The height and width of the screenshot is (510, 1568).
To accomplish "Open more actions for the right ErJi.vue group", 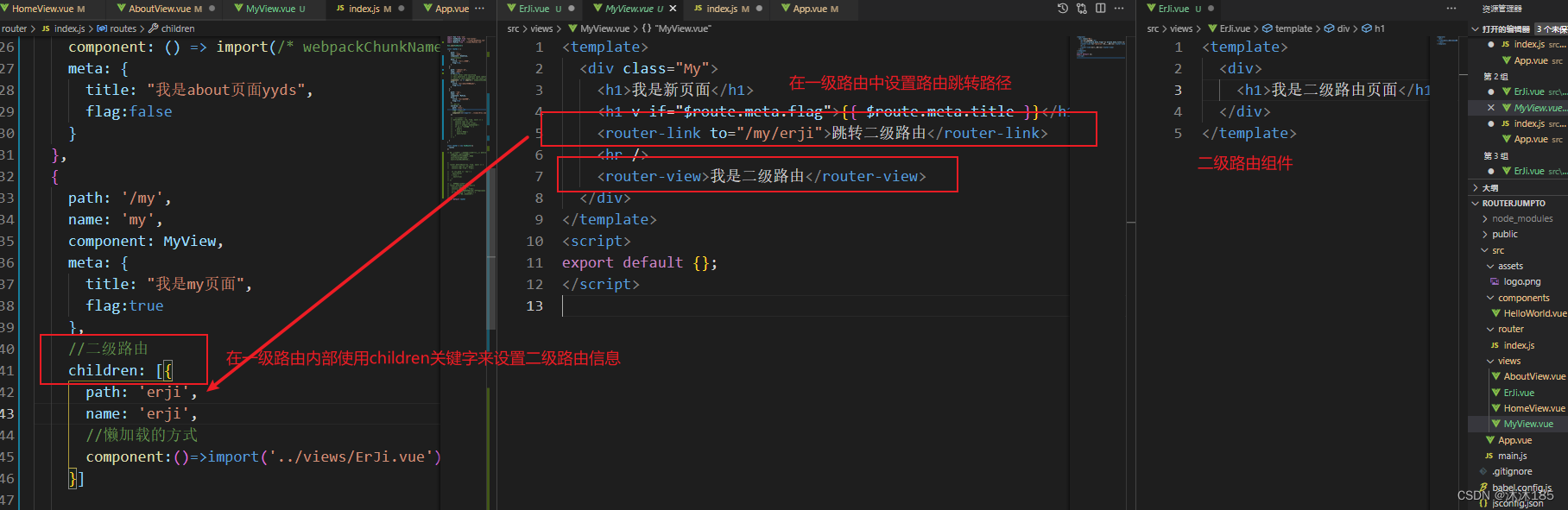I will pos(1451,9).
